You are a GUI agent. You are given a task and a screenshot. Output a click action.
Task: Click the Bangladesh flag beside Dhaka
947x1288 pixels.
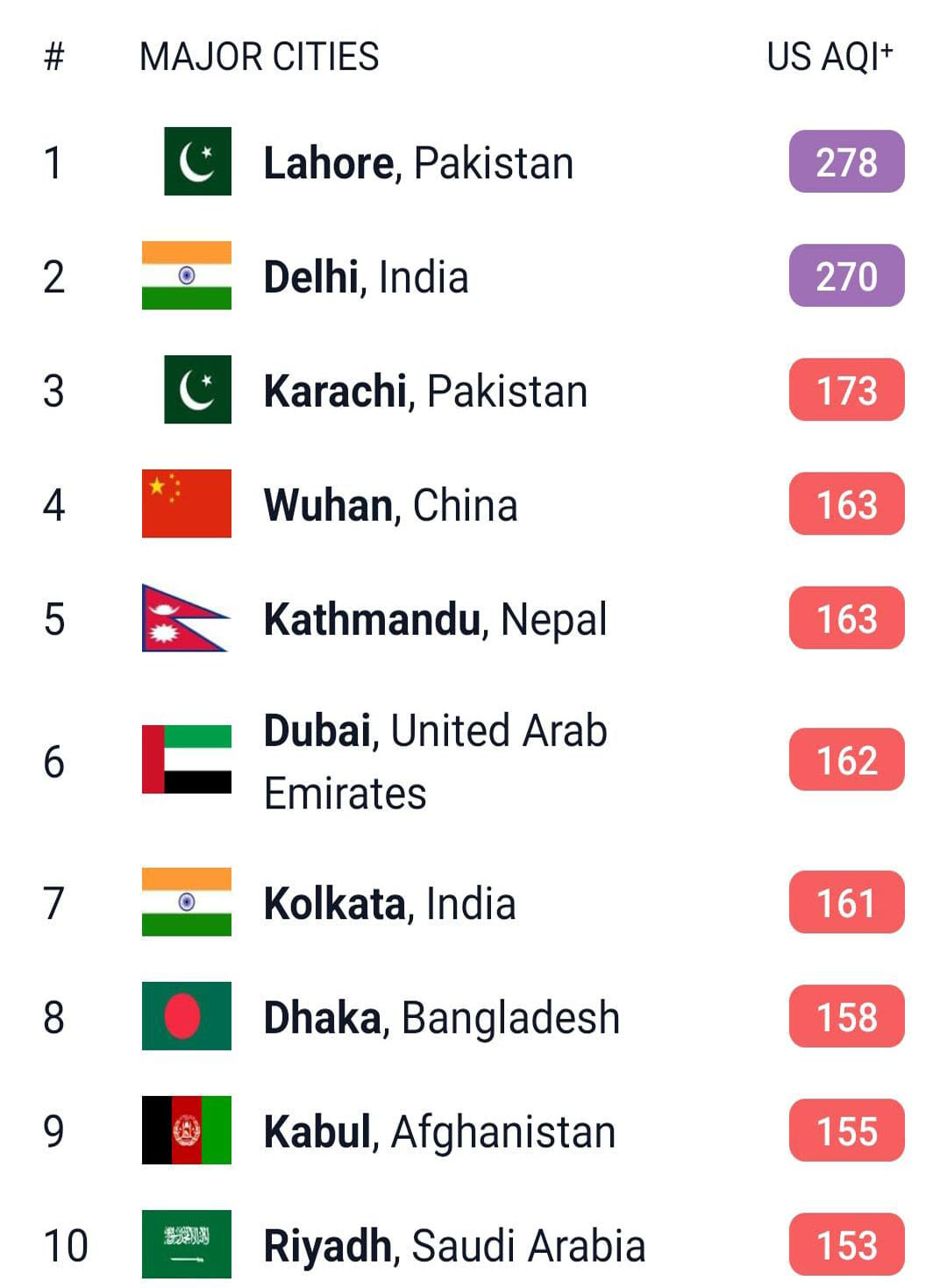(x=187, y=1016)
